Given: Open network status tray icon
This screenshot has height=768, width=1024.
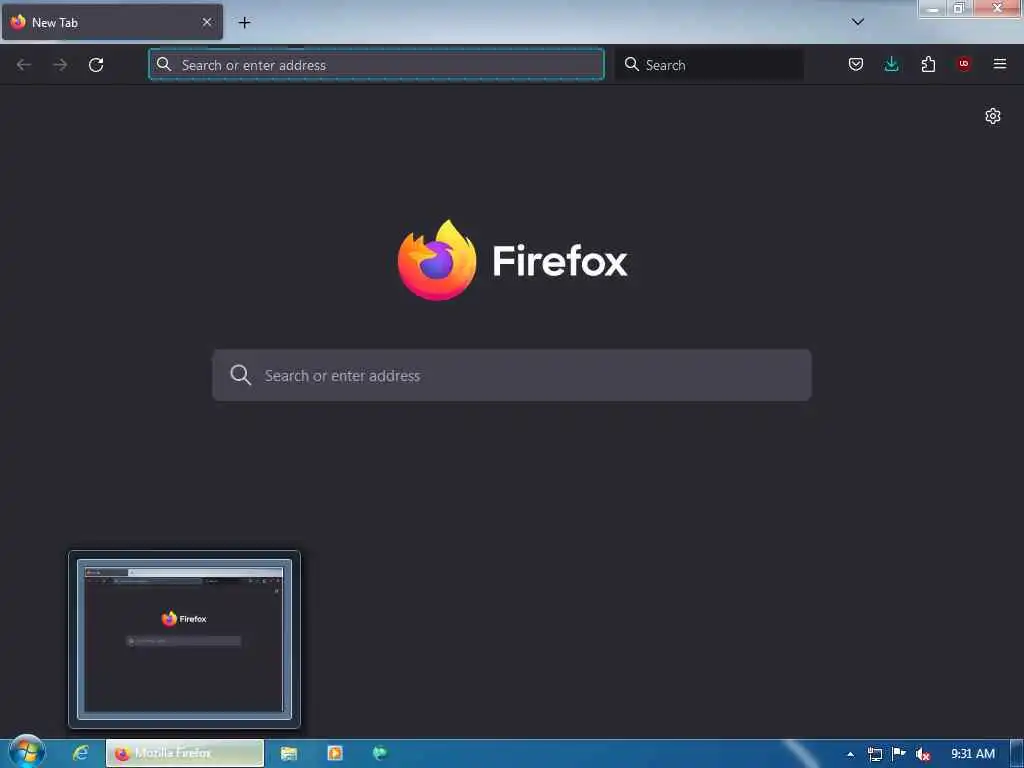Looking at the screenshot, I should [x=874, y=754].
